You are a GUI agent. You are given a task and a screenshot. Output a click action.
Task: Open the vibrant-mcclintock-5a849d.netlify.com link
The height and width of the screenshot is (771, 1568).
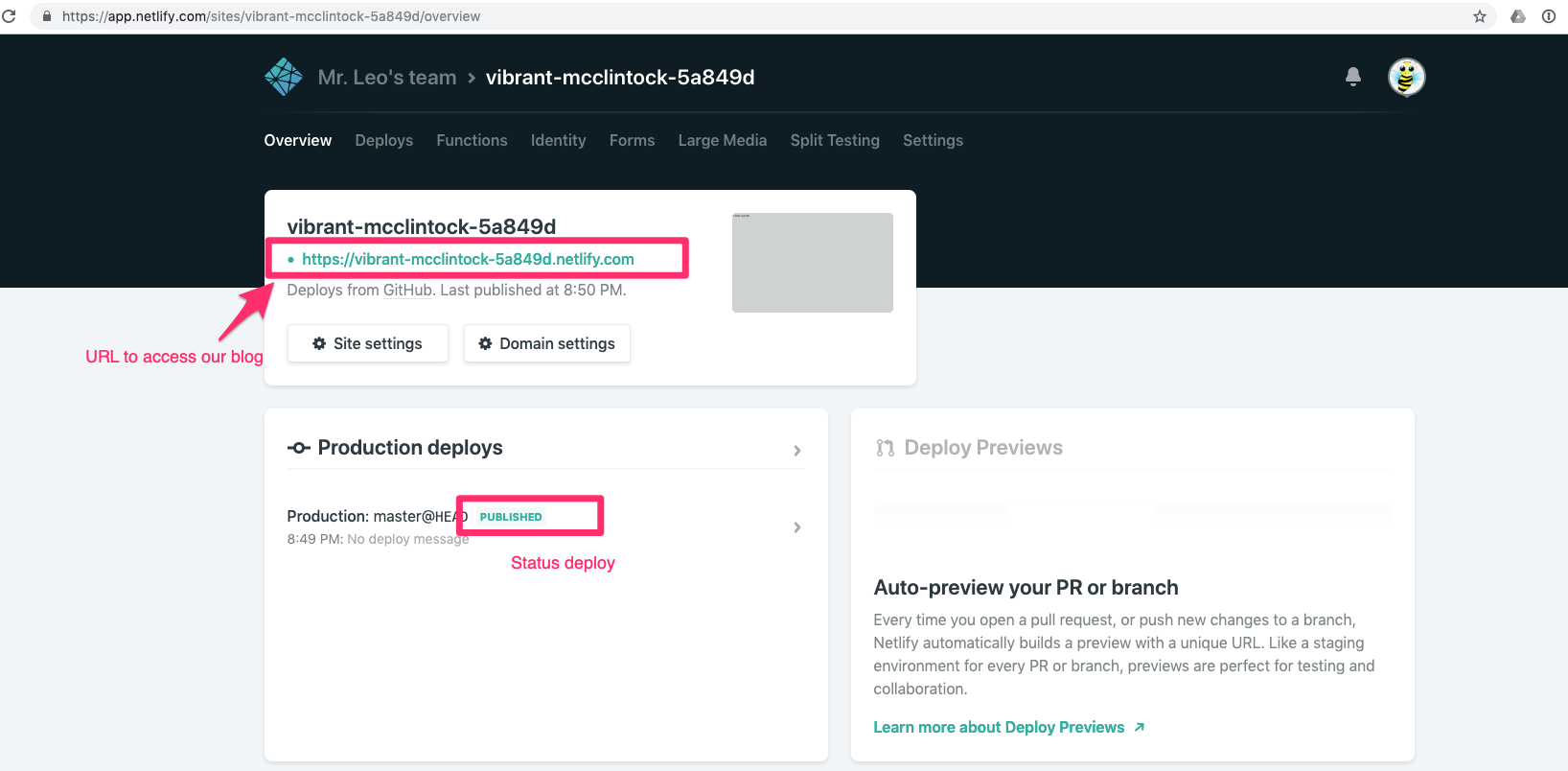pyautogui.click(x=468, y=259)
